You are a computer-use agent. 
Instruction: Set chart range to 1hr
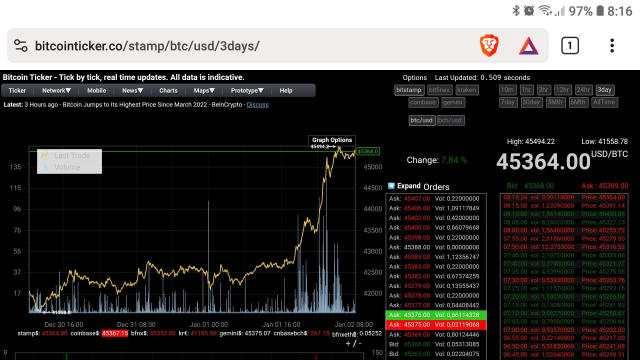pos(527,90)
